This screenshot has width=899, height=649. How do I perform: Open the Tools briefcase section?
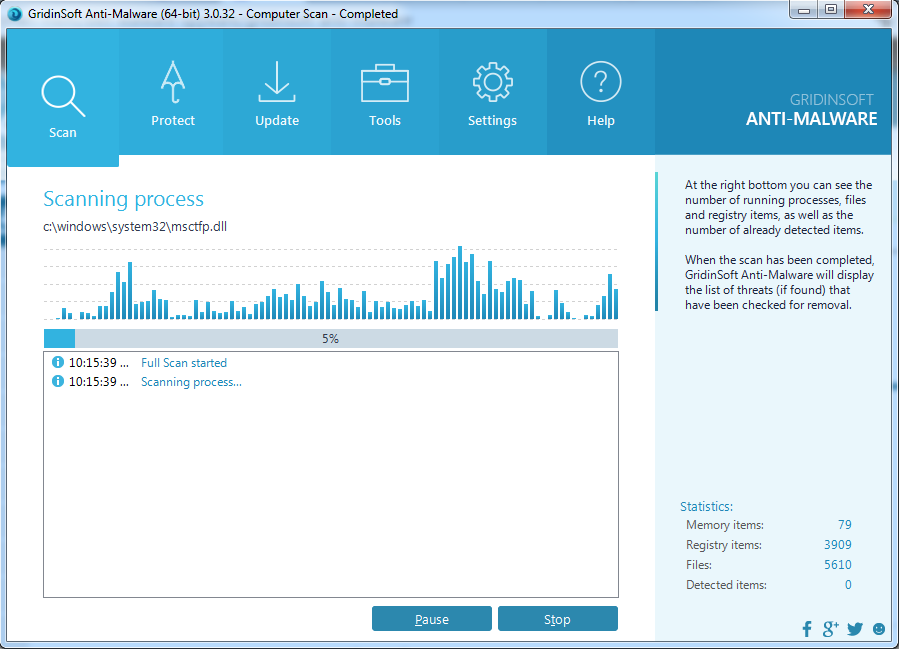[384, 84]
